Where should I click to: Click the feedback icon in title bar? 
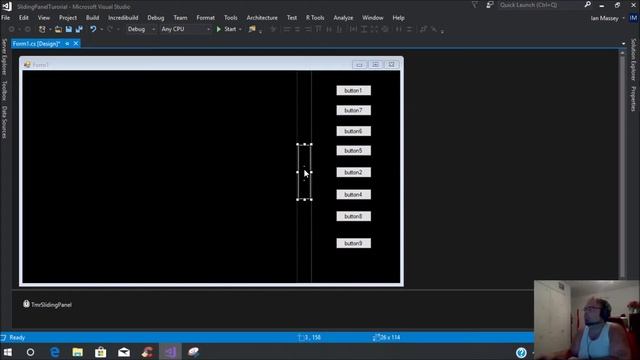tap(490, 5)
